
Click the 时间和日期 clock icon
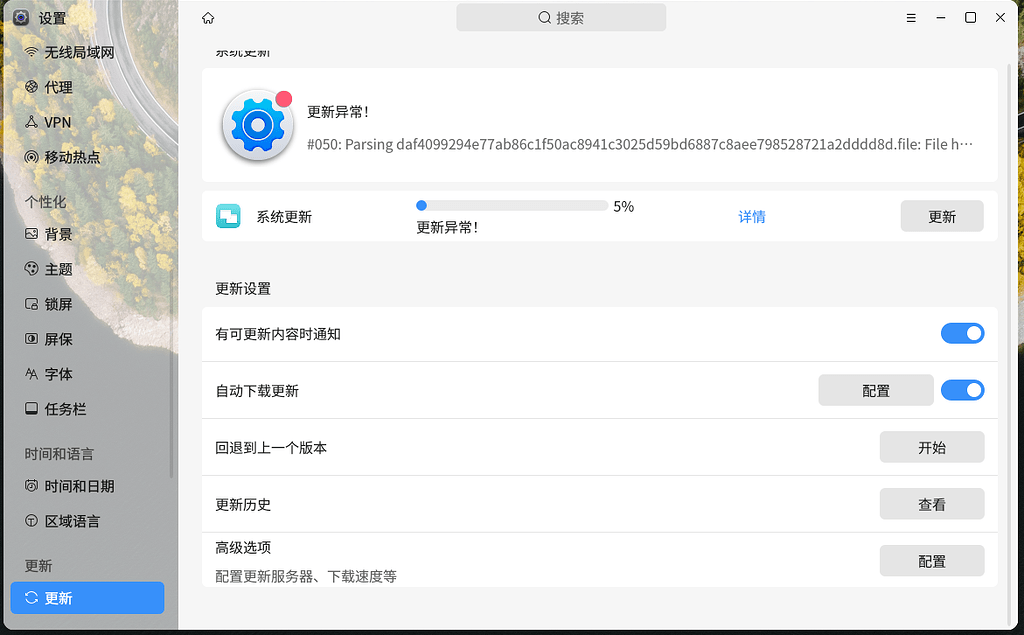pyautogui.click(x=31, y=486)
